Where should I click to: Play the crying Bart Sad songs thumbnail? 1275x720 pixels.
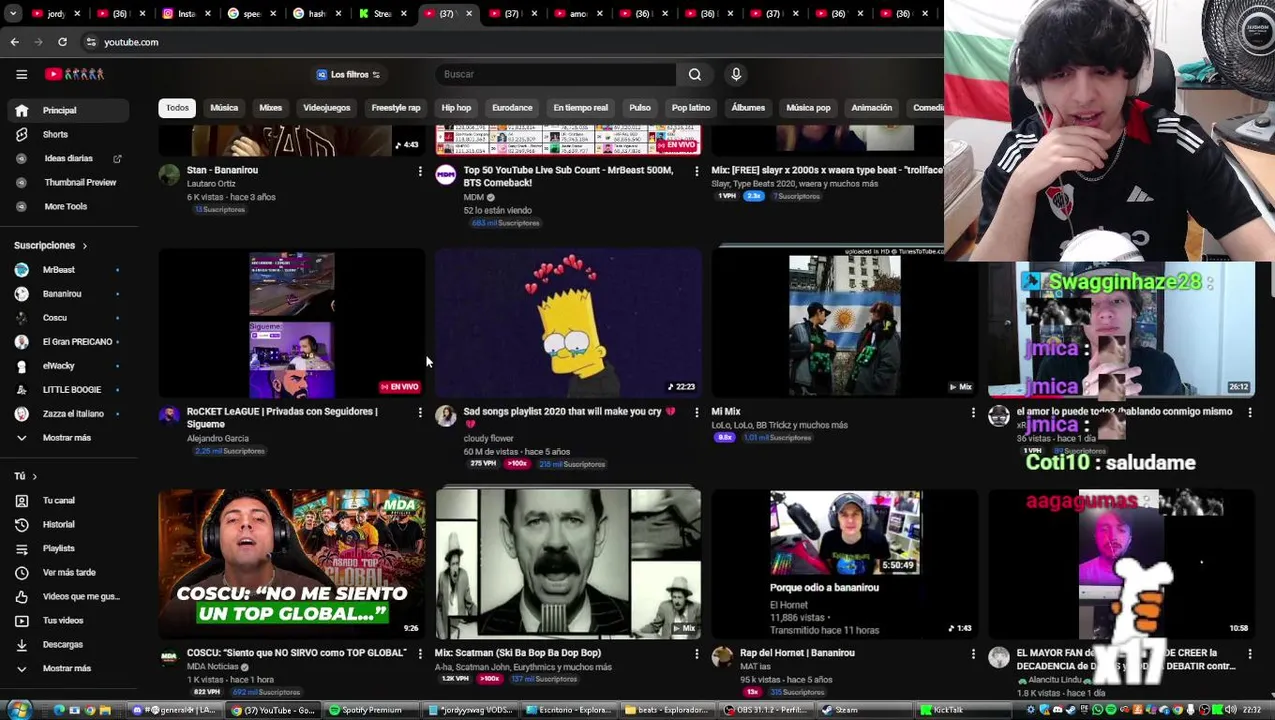(568, 323)
